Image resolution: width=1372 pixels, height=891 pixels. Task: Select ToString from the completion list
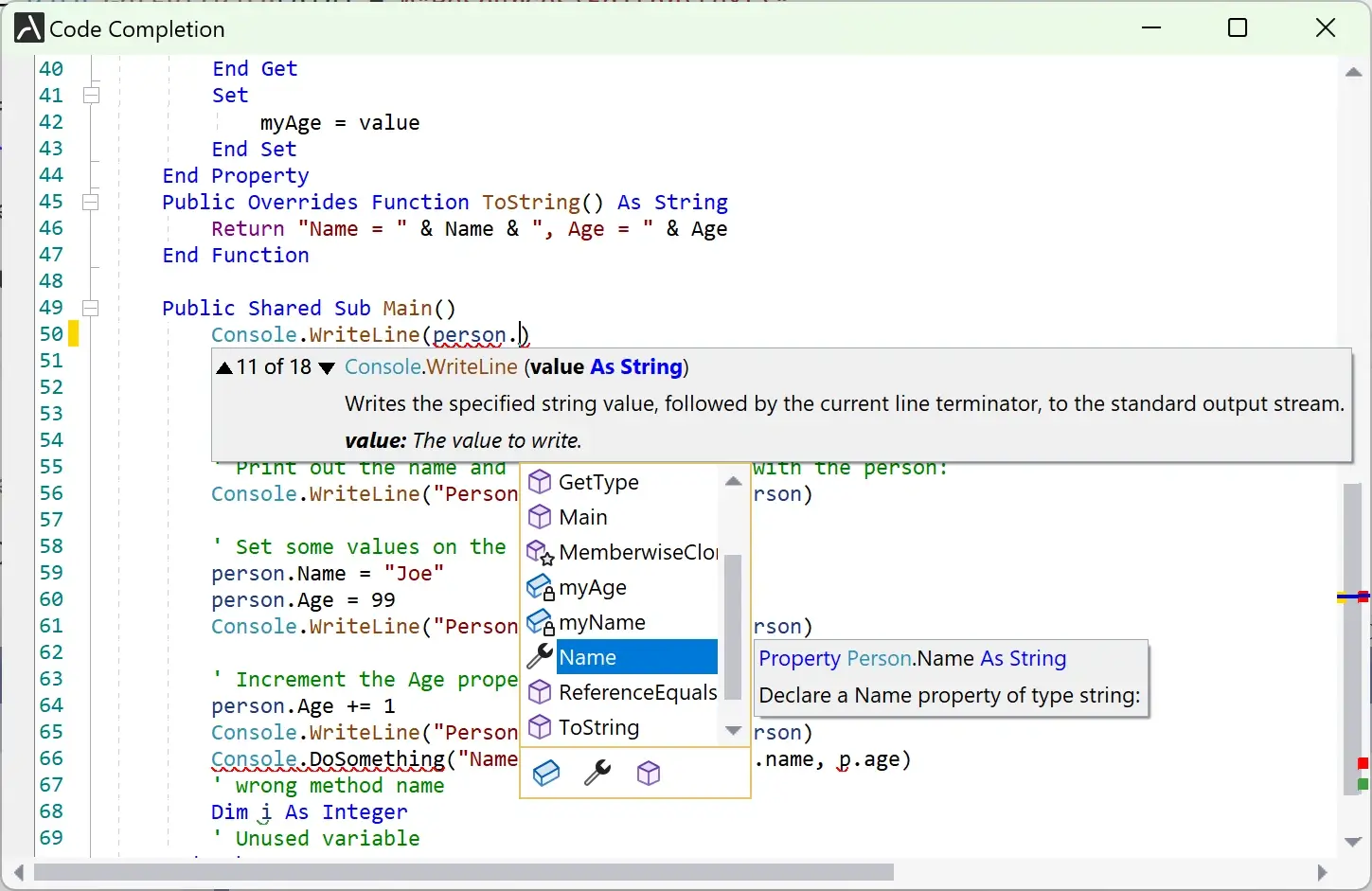598,727
